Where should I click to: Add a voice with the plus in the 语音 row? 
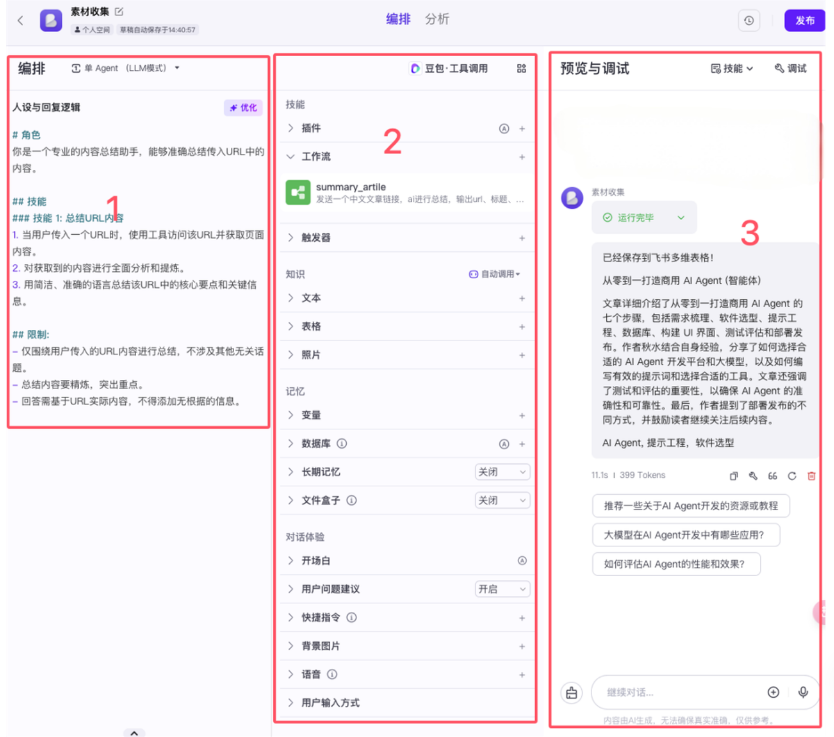(522, 675)
